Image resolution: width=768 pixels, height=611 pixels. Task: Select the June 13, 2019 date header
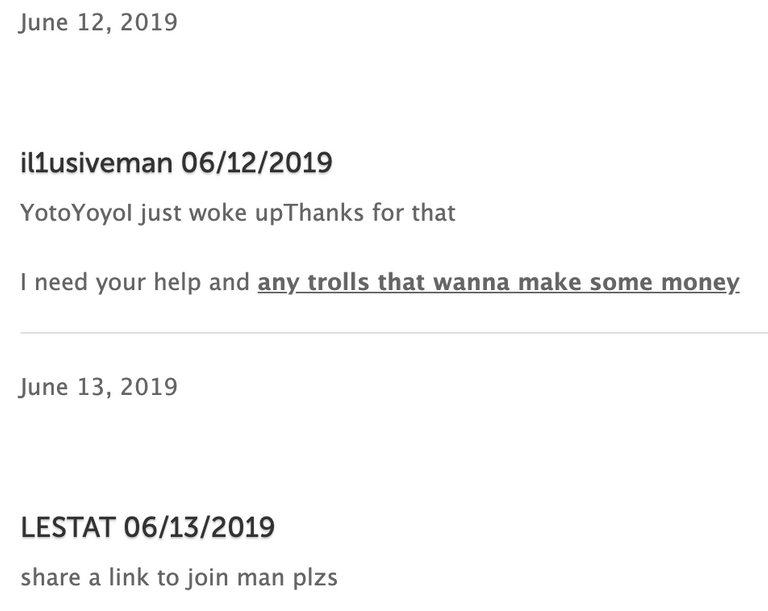point(98,387)
